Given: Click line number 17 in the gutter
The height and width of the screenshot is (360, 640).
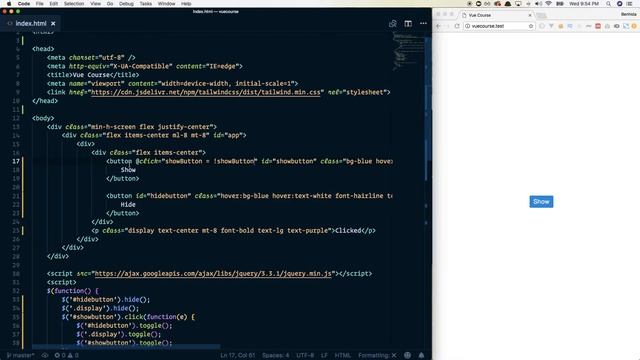Looking at the screenshot, I should (16, 161).
